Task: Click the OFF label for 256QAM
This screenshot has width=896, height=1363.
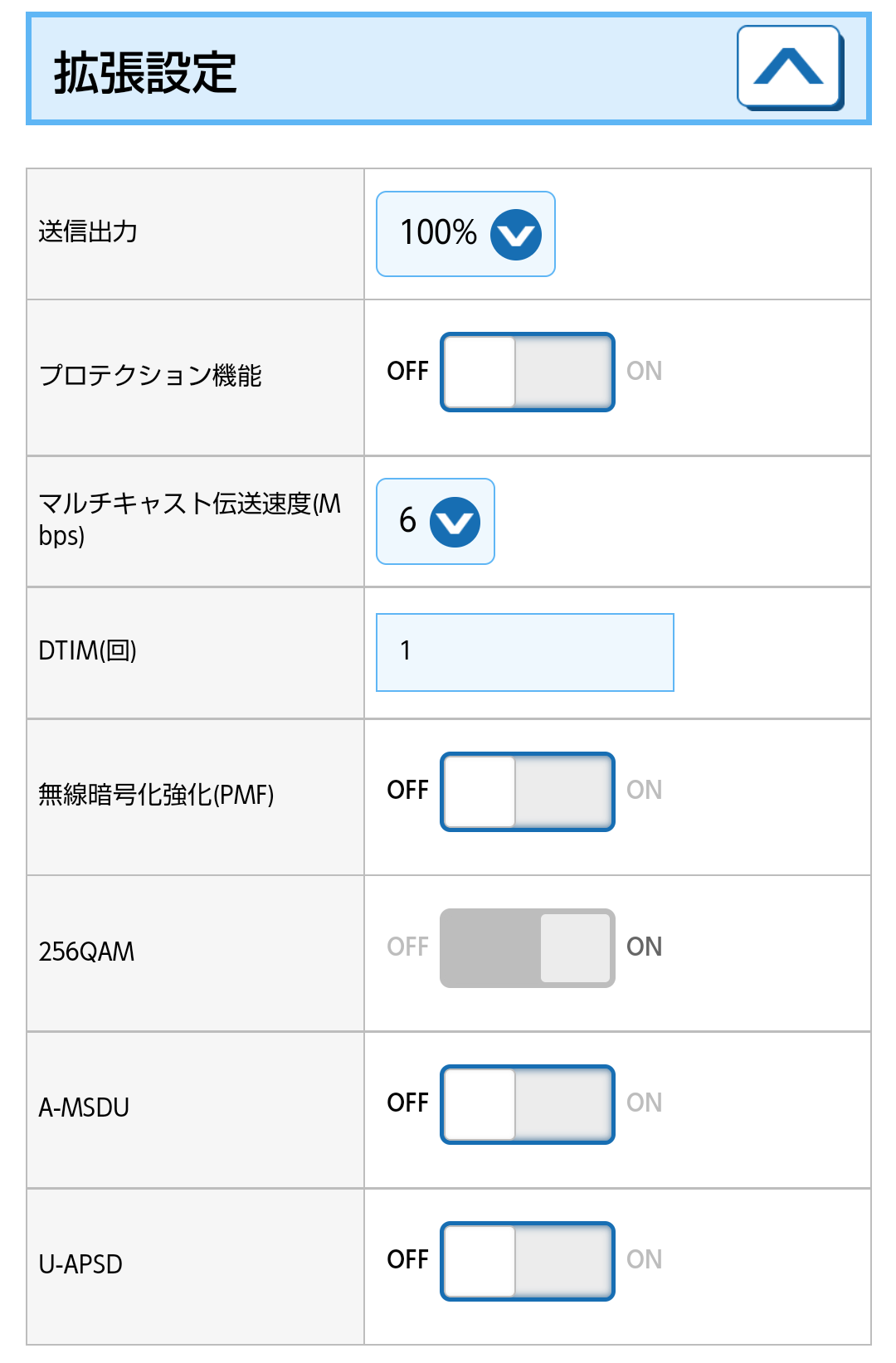Action: [407, 947]
